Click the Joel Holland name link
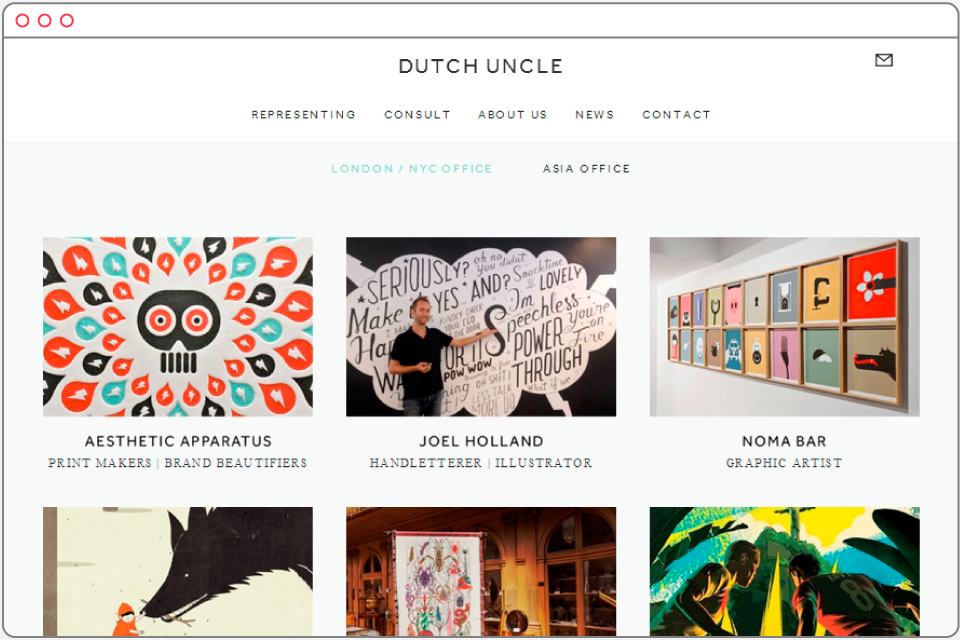This screenshot has height=640, width=960. [481, 441]
